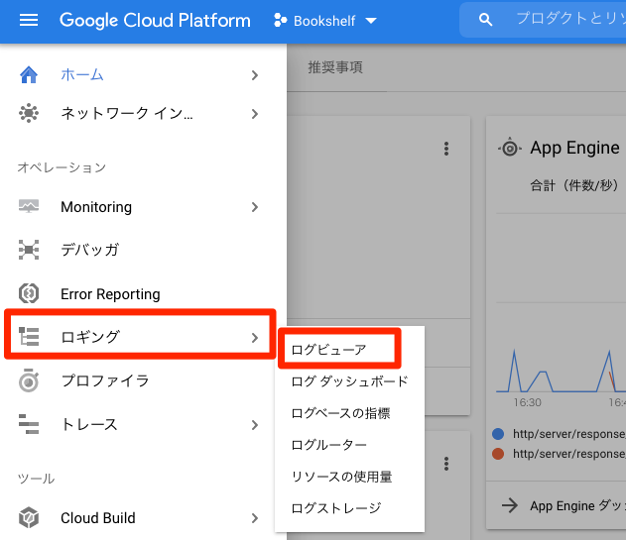Click the Home house icon
This screenshot has width=626, height=540.
pos(29,75)
